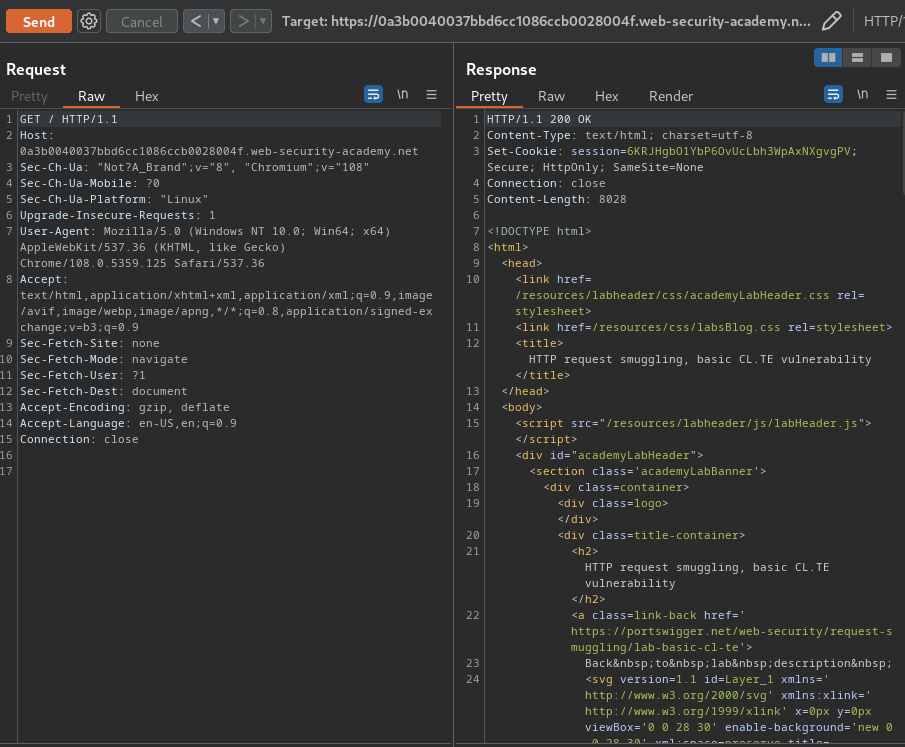
Task: Click the Sec-Ch-Ua header line
Action: pos(195,167)
